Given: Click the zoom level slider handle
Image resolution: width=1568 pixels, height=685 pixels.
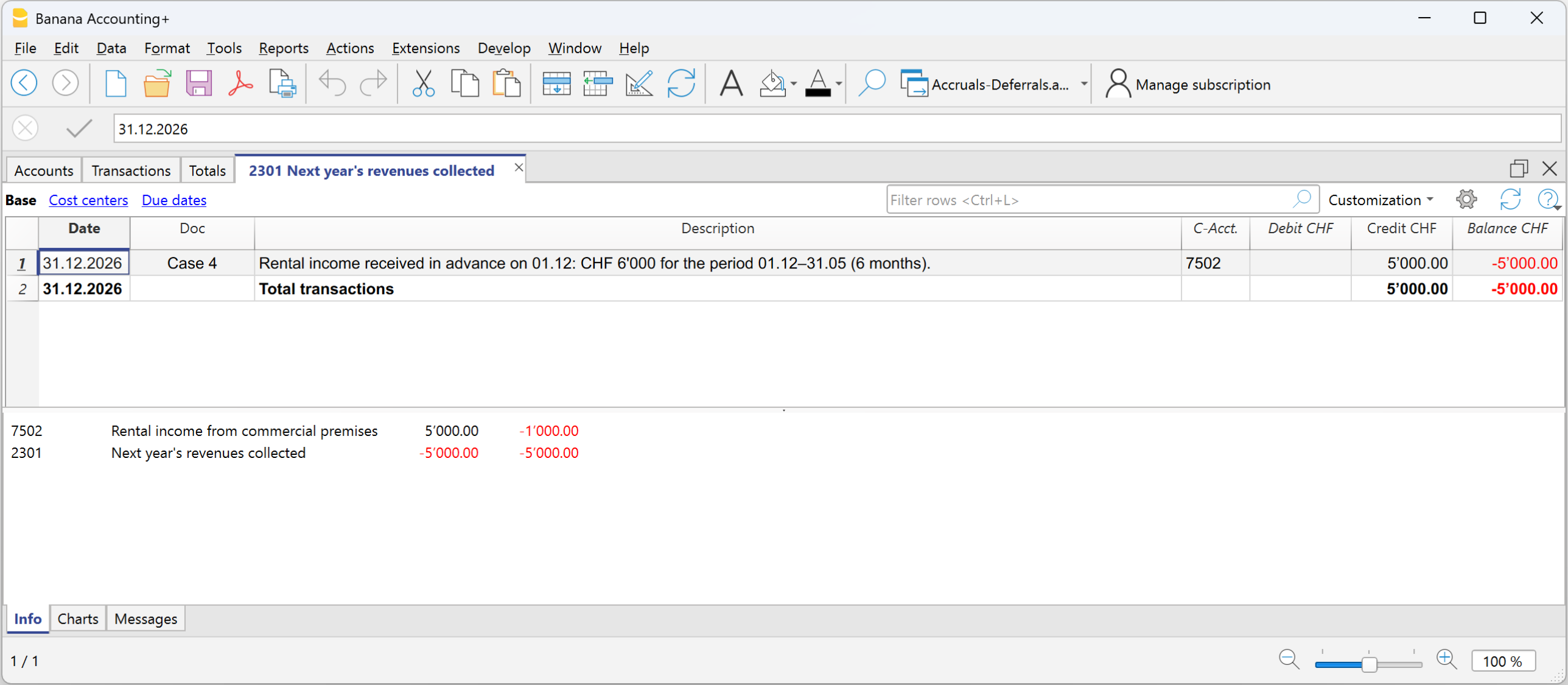Looking at the screenshot, I should tap(1369, 664).
